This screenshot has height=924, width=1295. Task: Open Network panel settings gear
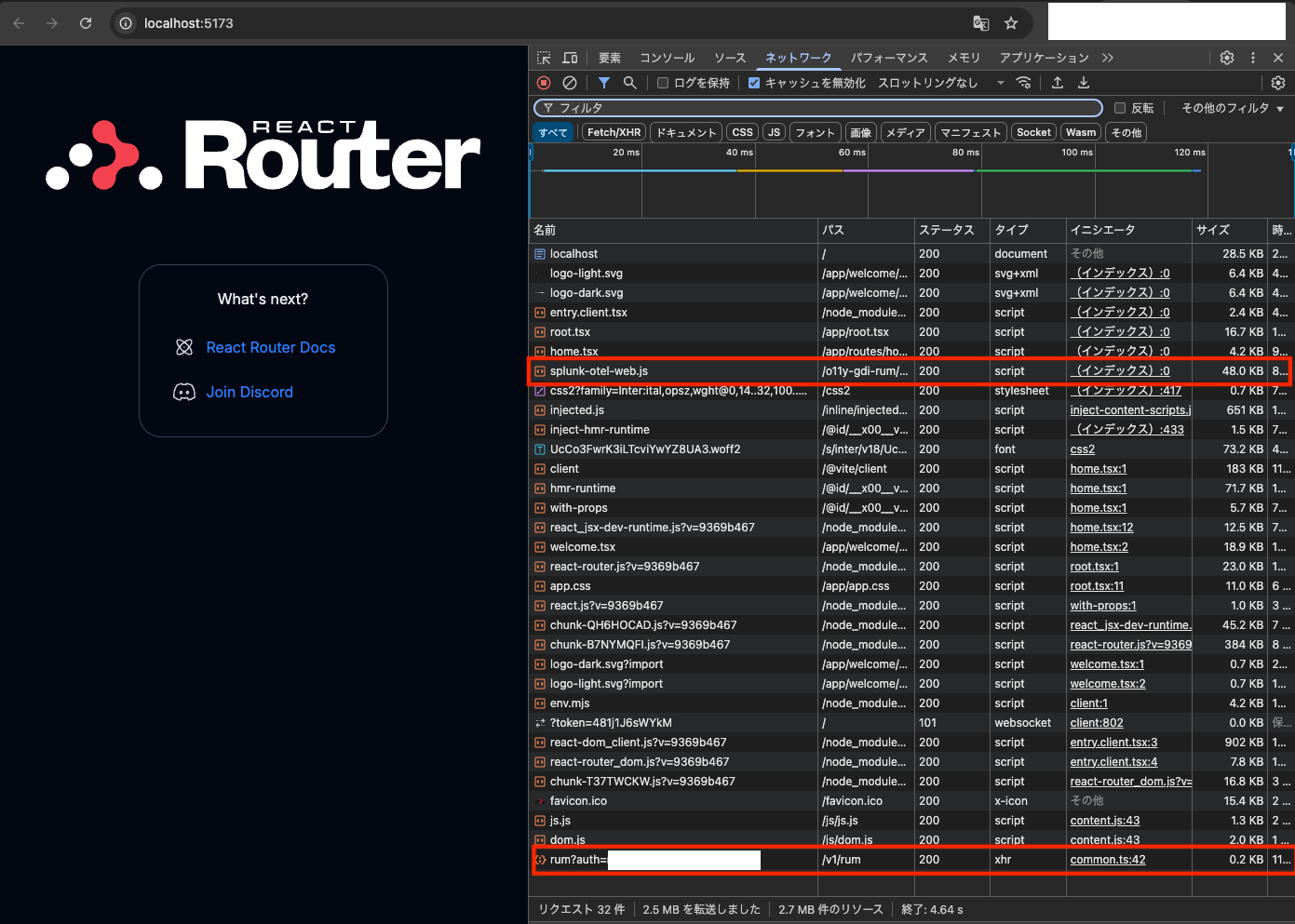(x=1278, y=83)
